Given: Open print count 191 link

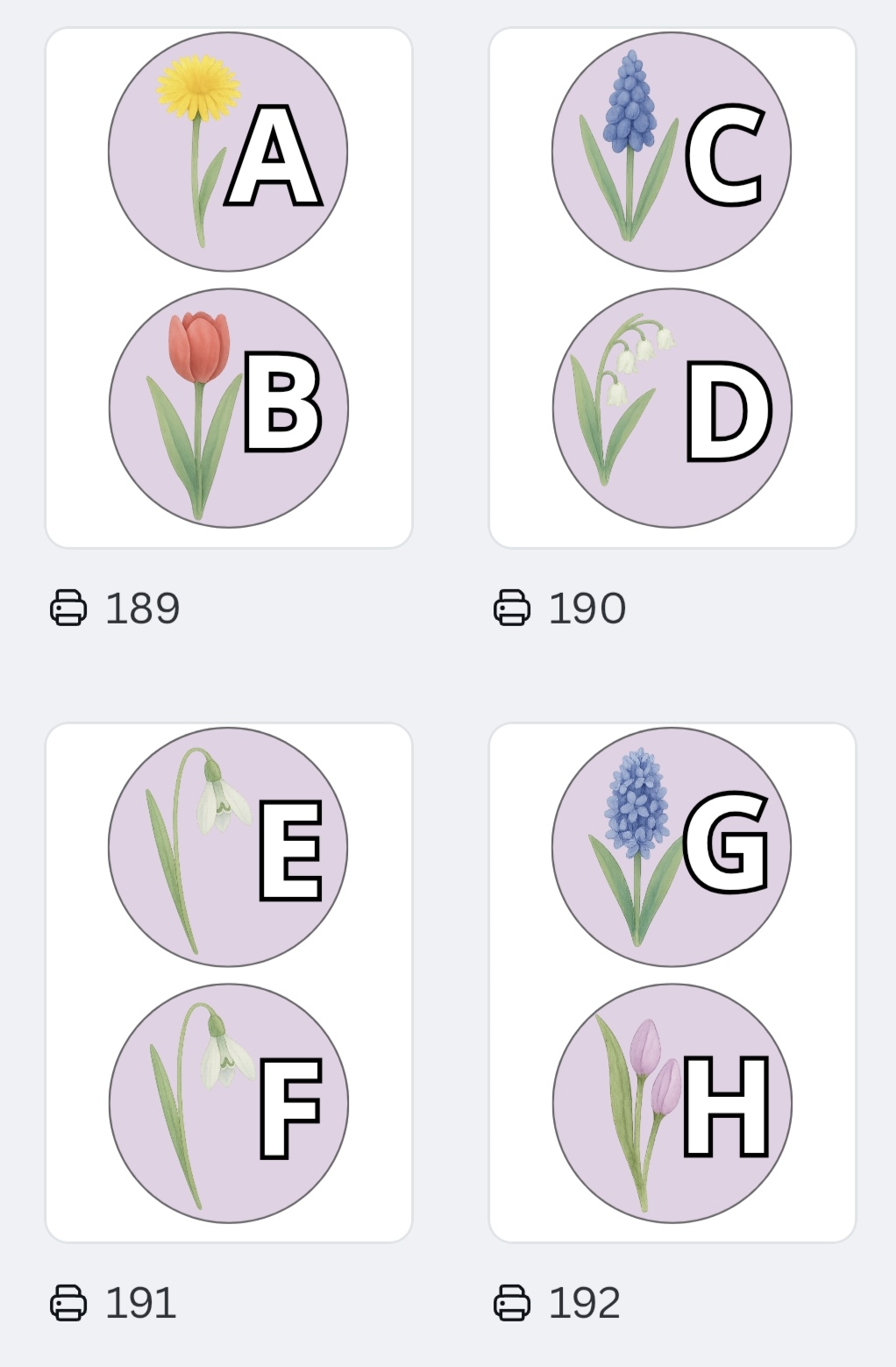Looking at the screenshot, I should 141,1302.
